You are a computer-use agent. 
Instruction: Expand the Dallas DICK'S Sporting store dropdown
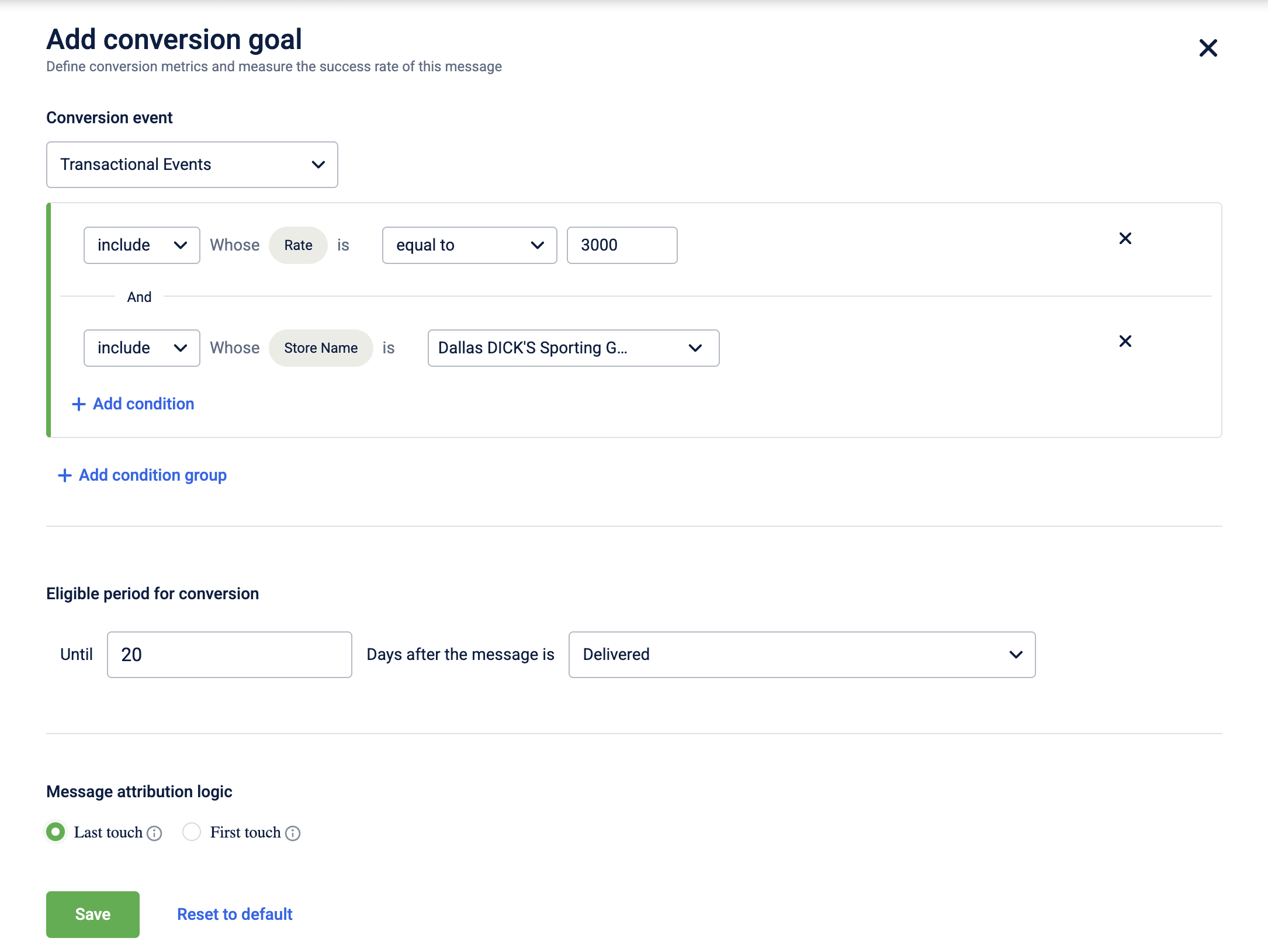click(x=573, y=348)
